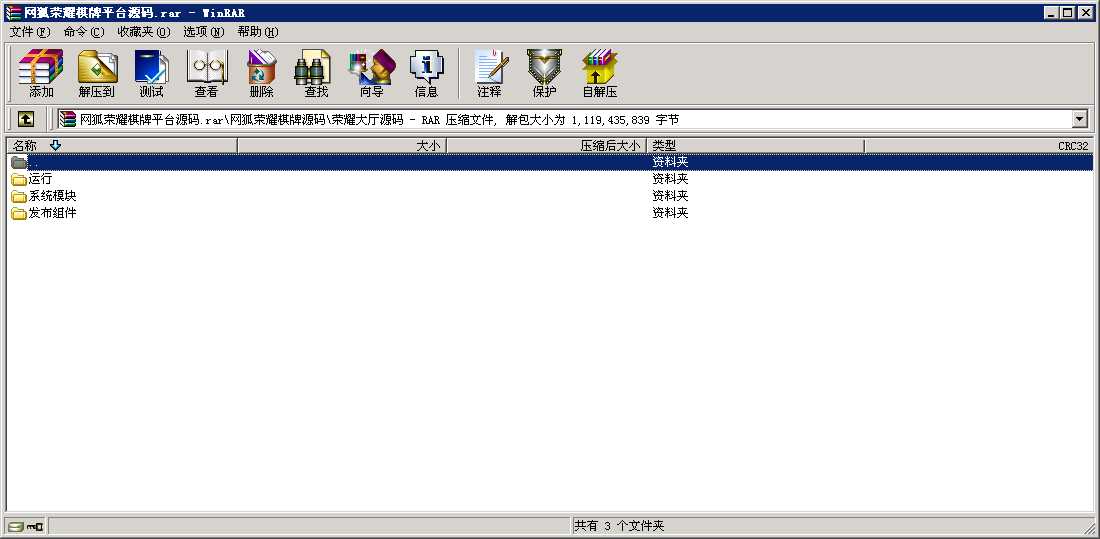The width and height of the screenshot is (1100, 539).
Task: Click the 解压到 (Extract to) icon
Action: coord(97,73)
